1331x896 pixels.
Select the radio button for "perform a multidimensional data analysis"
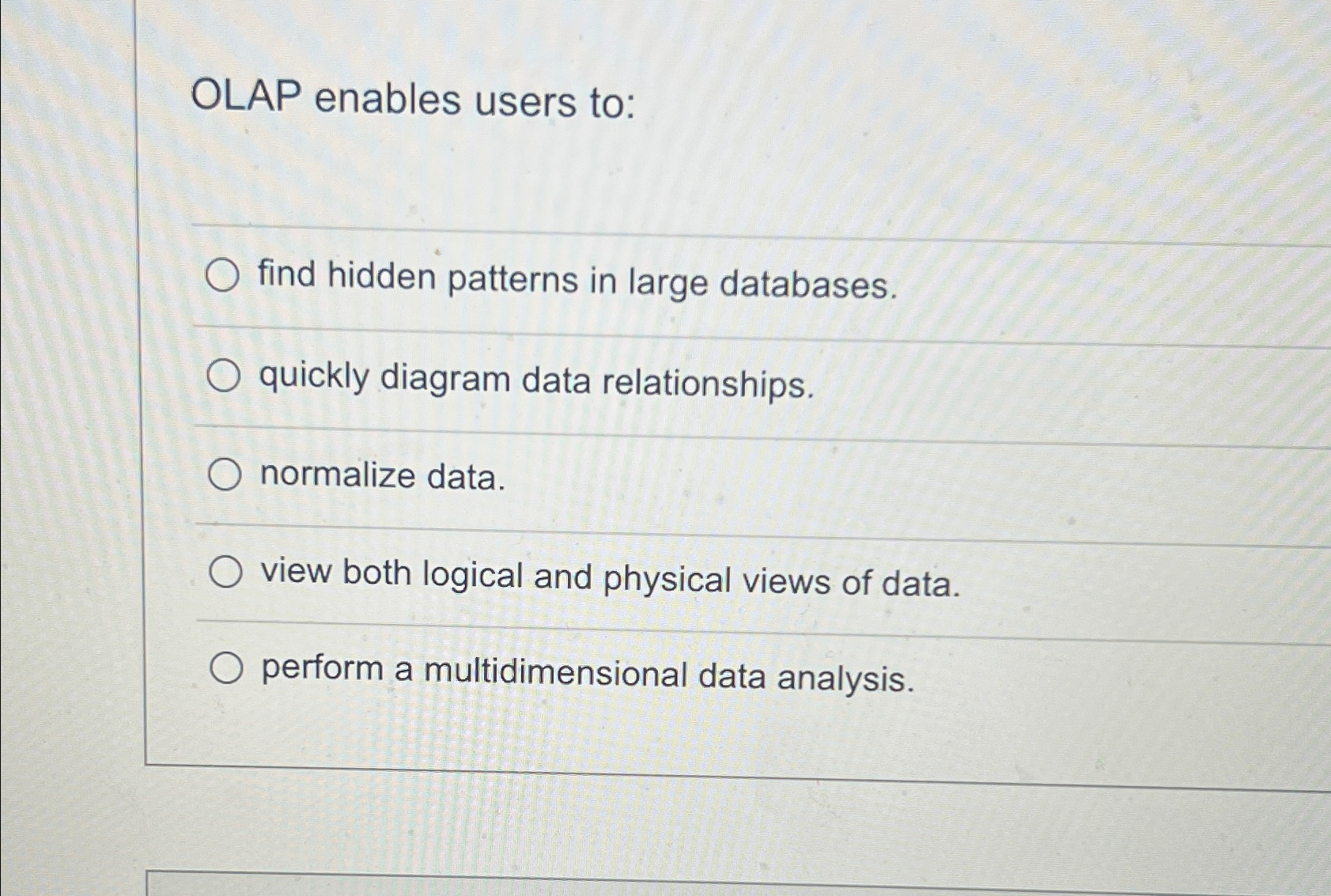tap(228, 668)
